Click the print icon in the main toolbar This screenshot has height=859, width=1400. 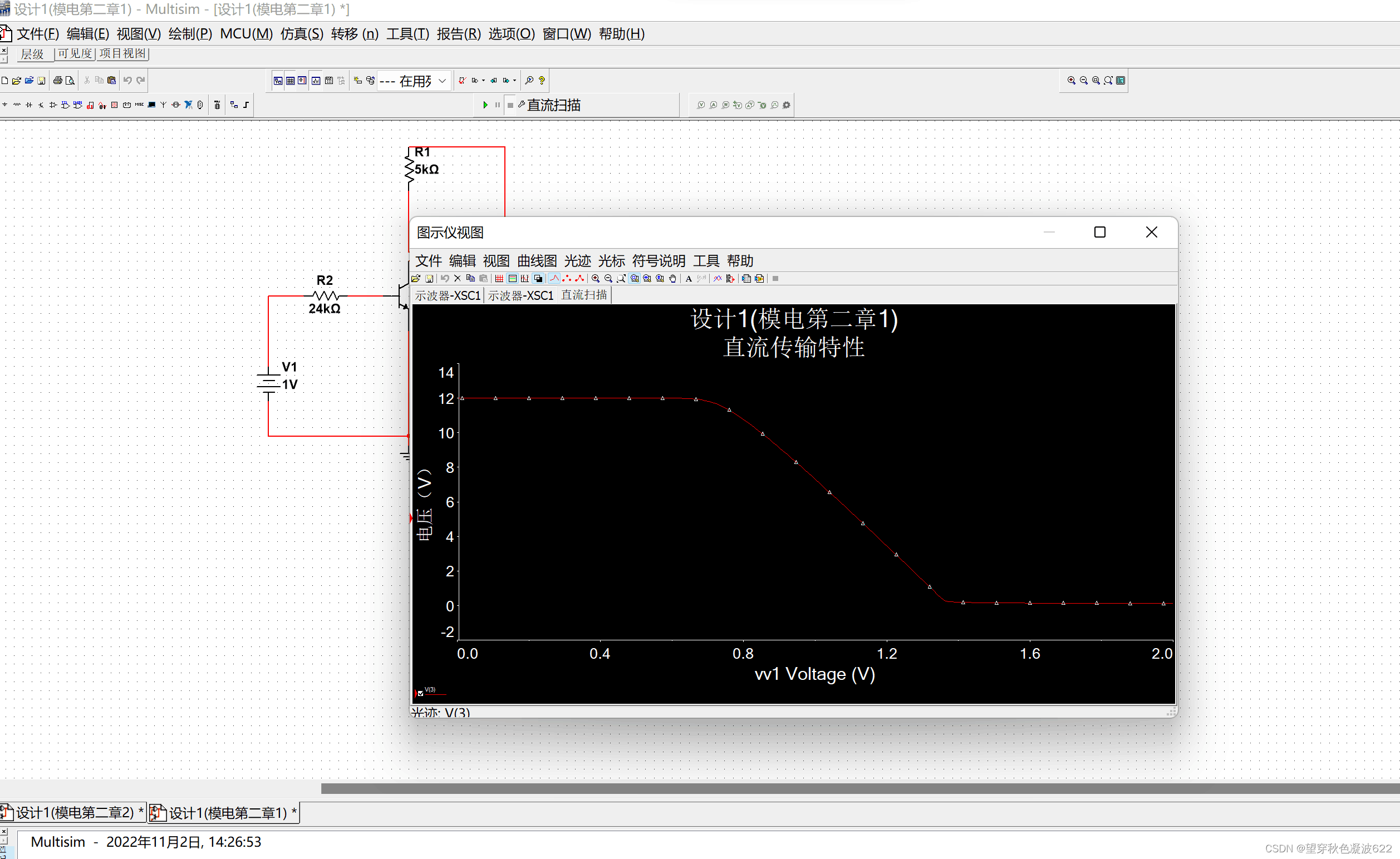click(x=57, y=81)
